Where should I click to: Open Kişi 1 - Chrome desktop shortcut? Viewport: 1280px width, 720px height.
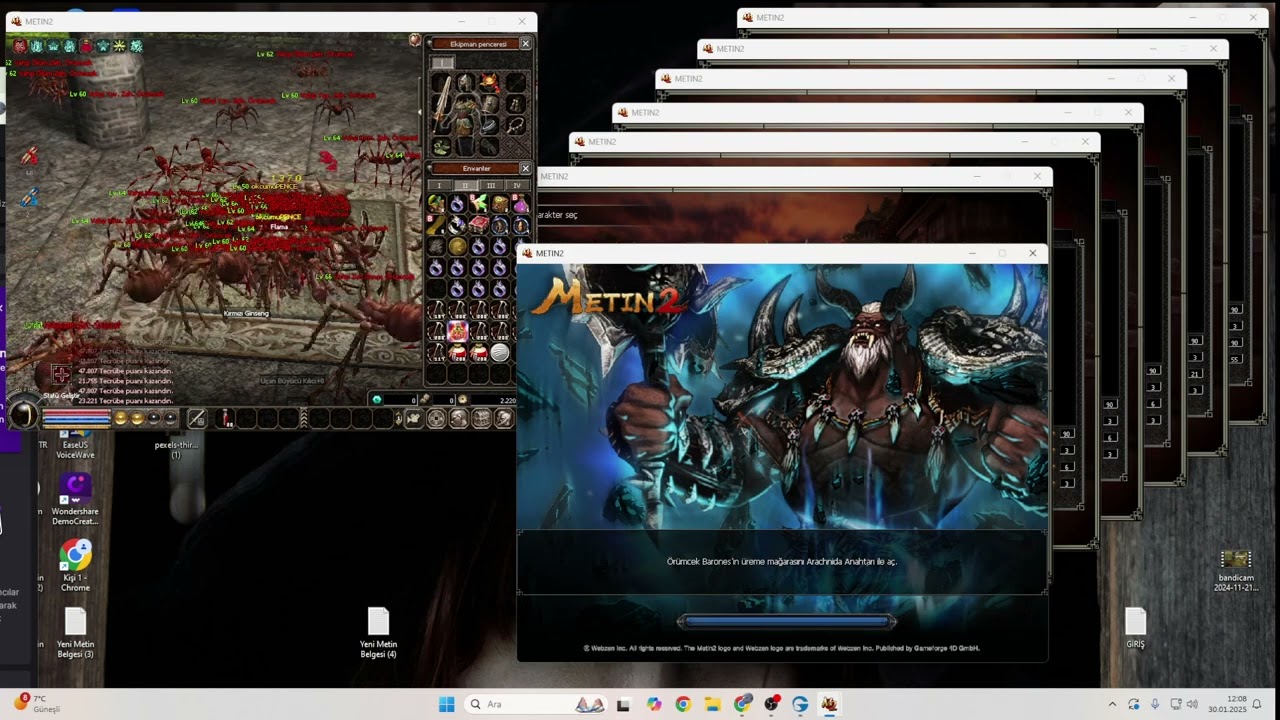click(75, 566)
